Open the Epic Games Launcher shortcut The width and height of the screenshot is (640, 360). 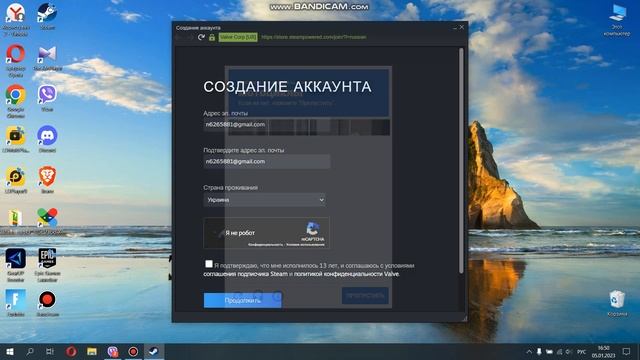coord(47,264)
